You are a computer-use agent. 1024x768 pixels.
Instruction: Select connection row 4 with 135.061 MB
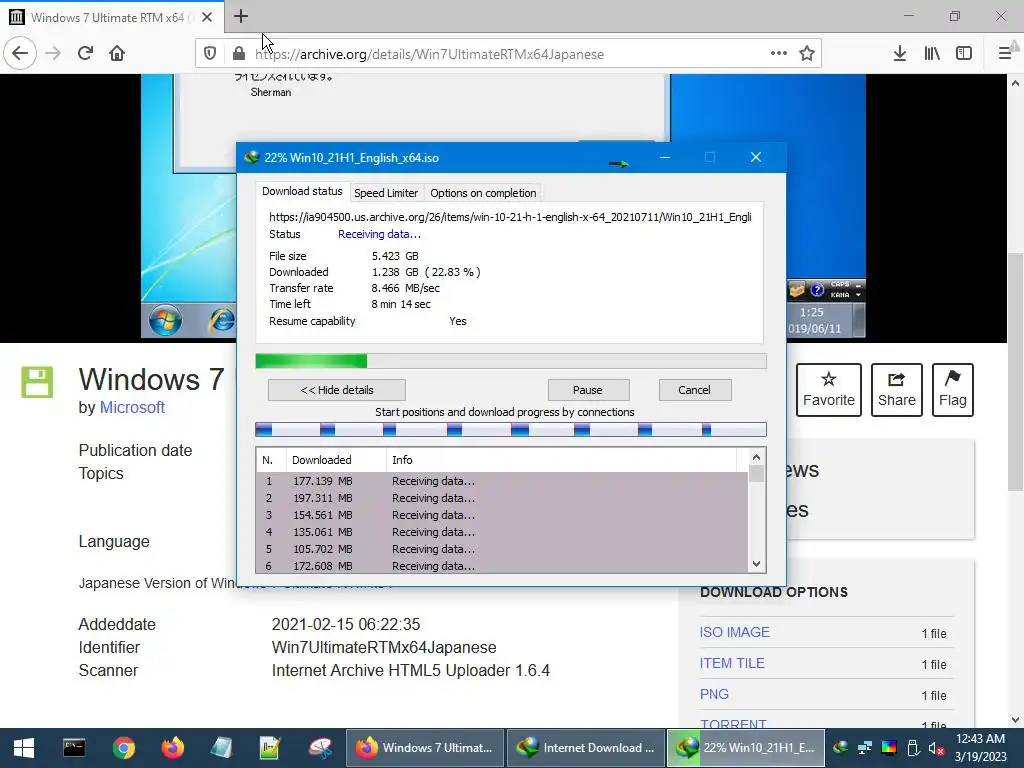[x=502, y=532]
